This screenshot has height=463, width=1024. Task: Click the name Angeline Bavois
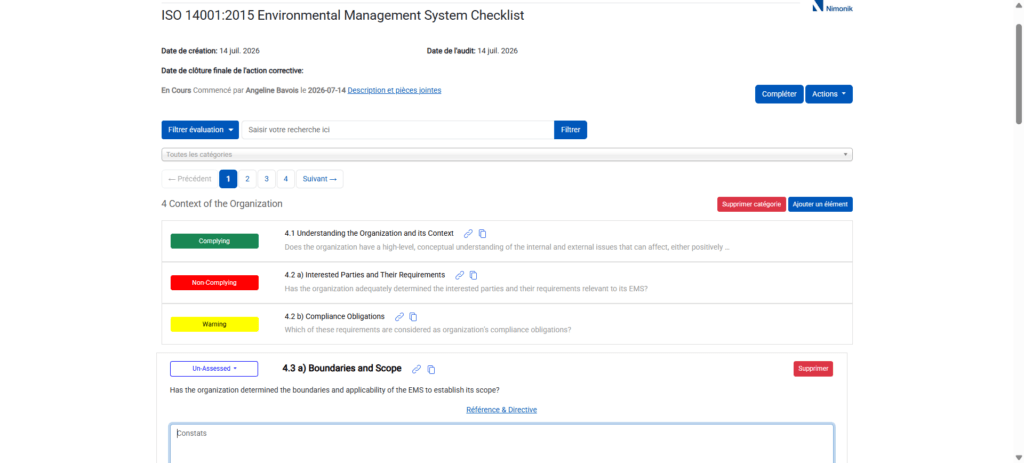tap(272, 90)
